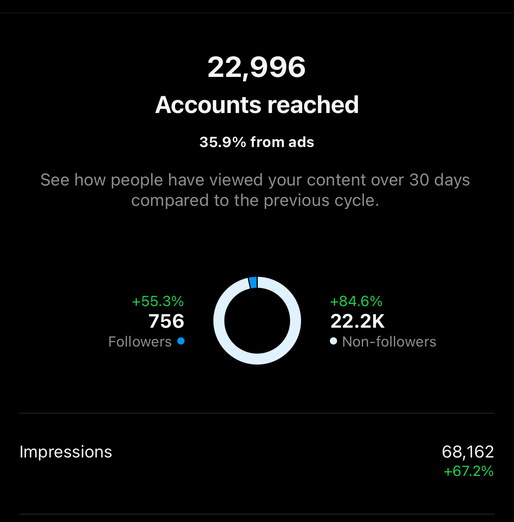Tap the +84.6% non-followers growth figure
514x522 pixels.
click(356, 302)
